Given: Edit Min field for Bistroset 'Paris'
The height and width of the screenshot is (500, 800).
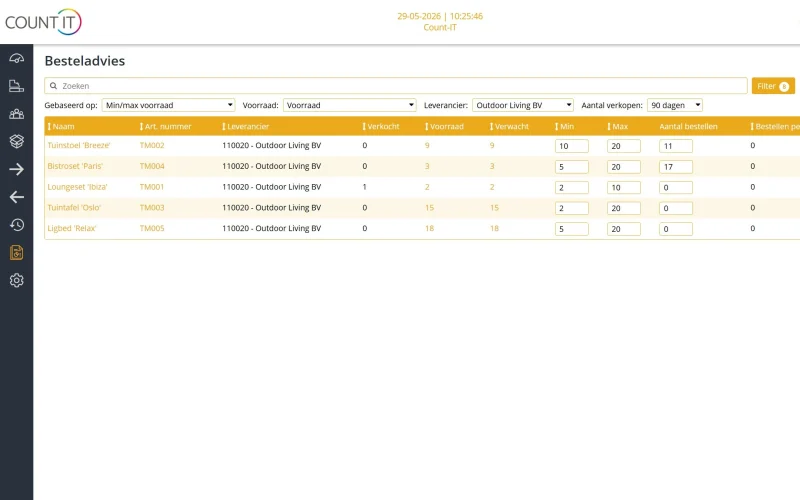Looking at the screenshot, I should (571, 167).
